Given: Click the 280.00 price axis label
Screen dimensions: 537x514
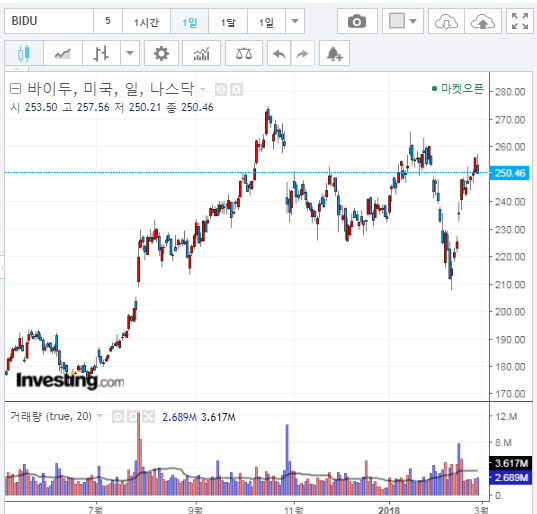Looking at the screenshot, I should coord(510,92).
